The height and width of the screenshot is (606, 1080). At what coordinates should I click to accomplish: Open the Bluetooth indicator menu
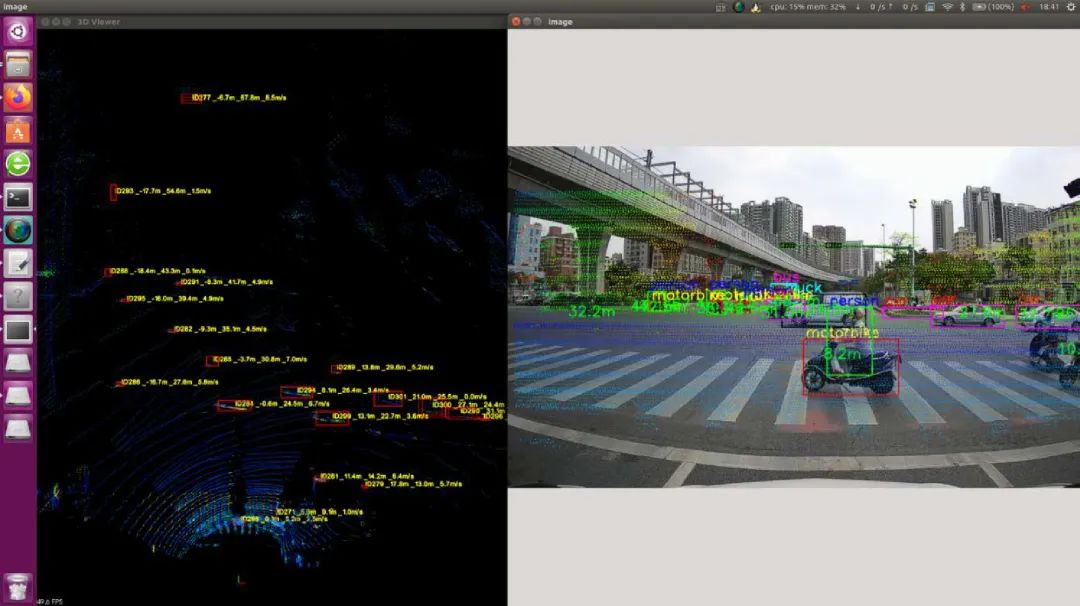[x=963, y=7]
